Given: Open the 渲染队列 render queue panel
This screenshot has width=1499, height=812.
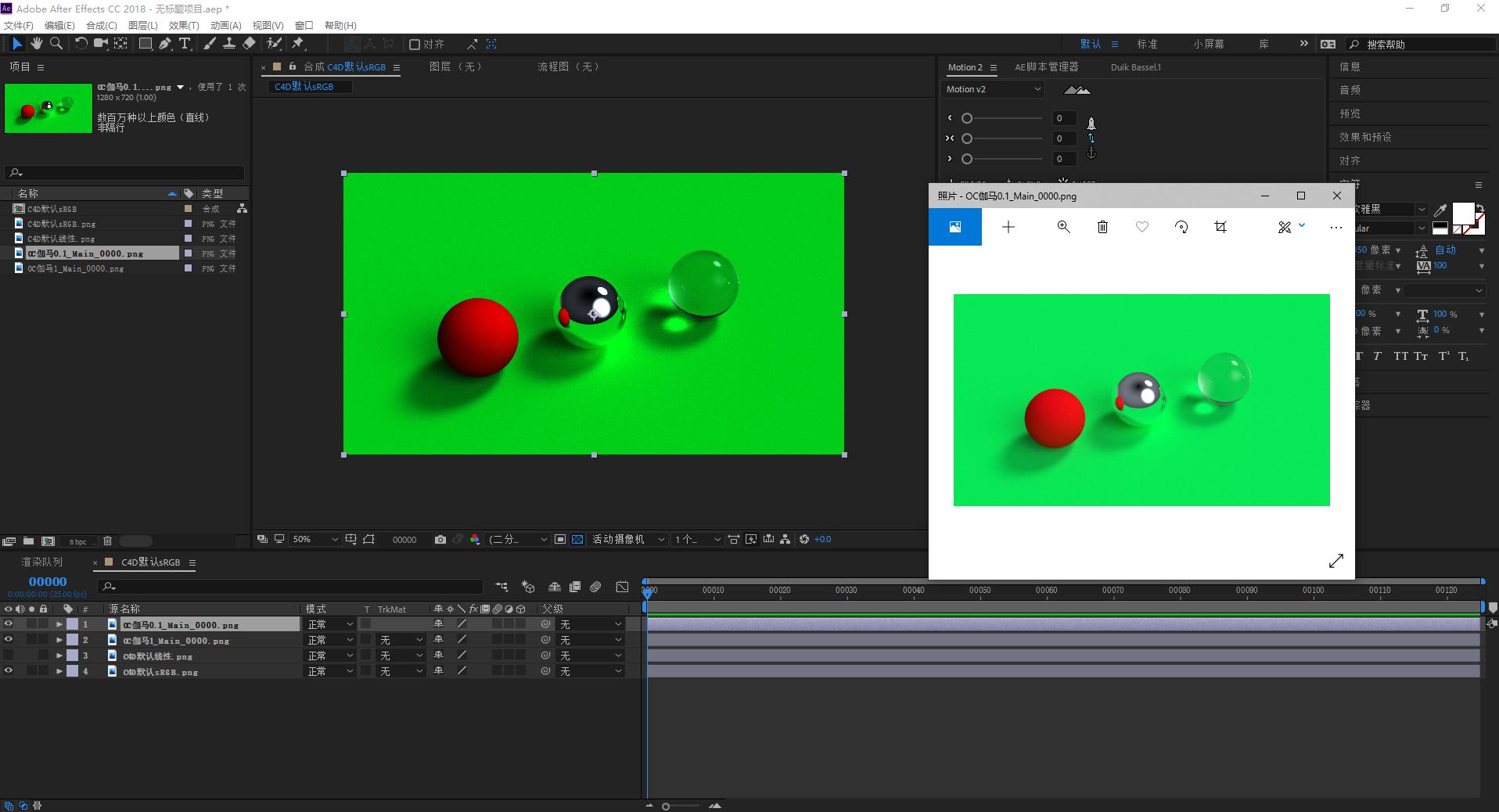Looking at the screenshot, I should tap(42, 562).
